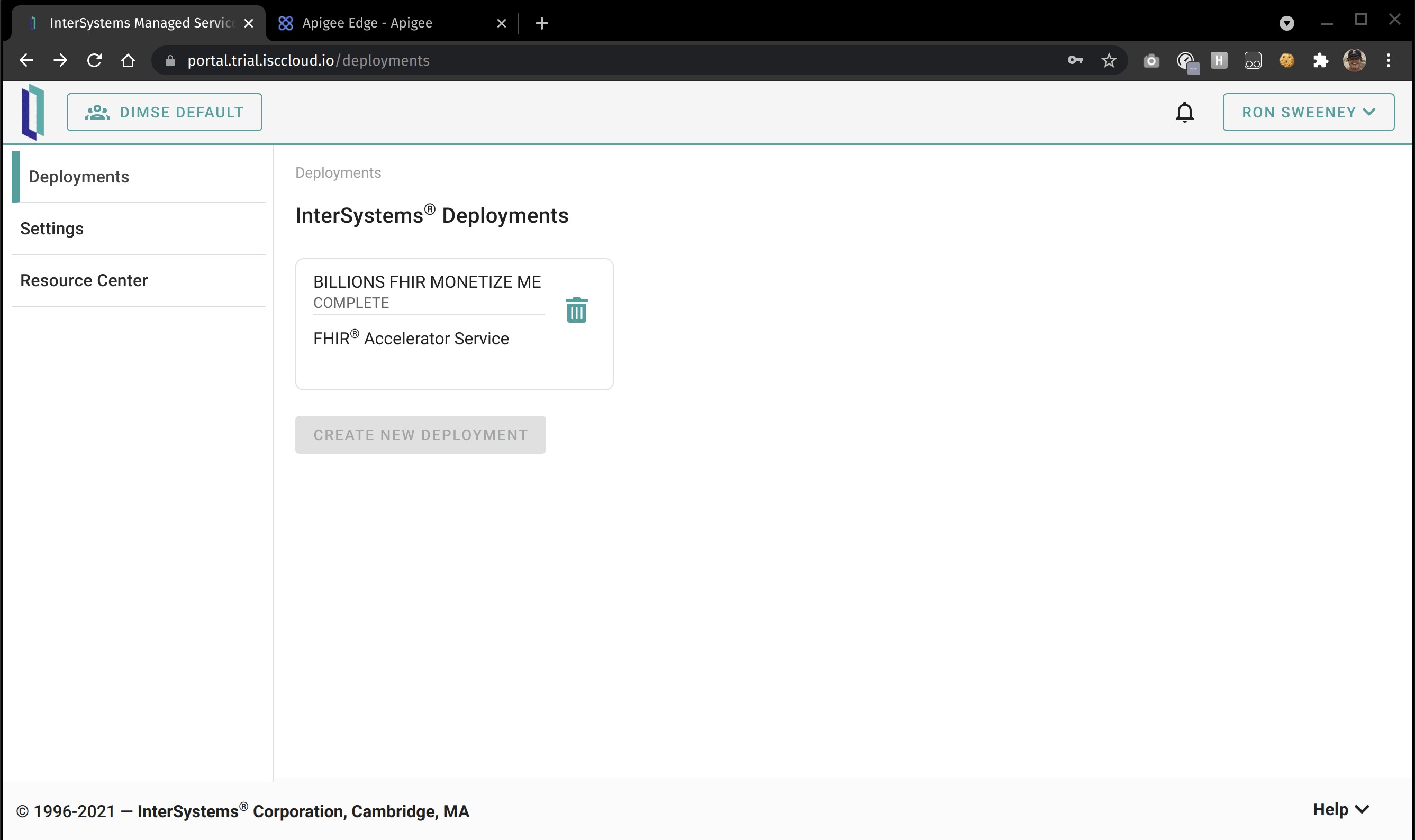This screenshot has width=1415, height=840.
Task: Open the Chrome three-dot menu
Action: (1388, 60)
